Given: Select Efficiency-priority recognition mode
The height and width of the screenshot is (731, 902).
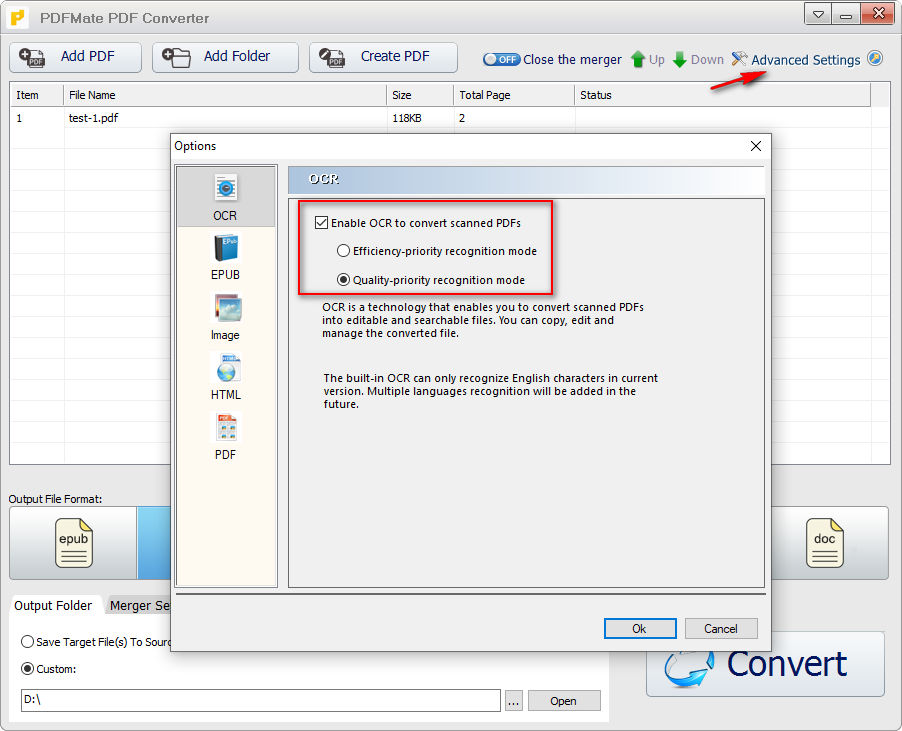Looking at the screenshot, I should [343, 251].
